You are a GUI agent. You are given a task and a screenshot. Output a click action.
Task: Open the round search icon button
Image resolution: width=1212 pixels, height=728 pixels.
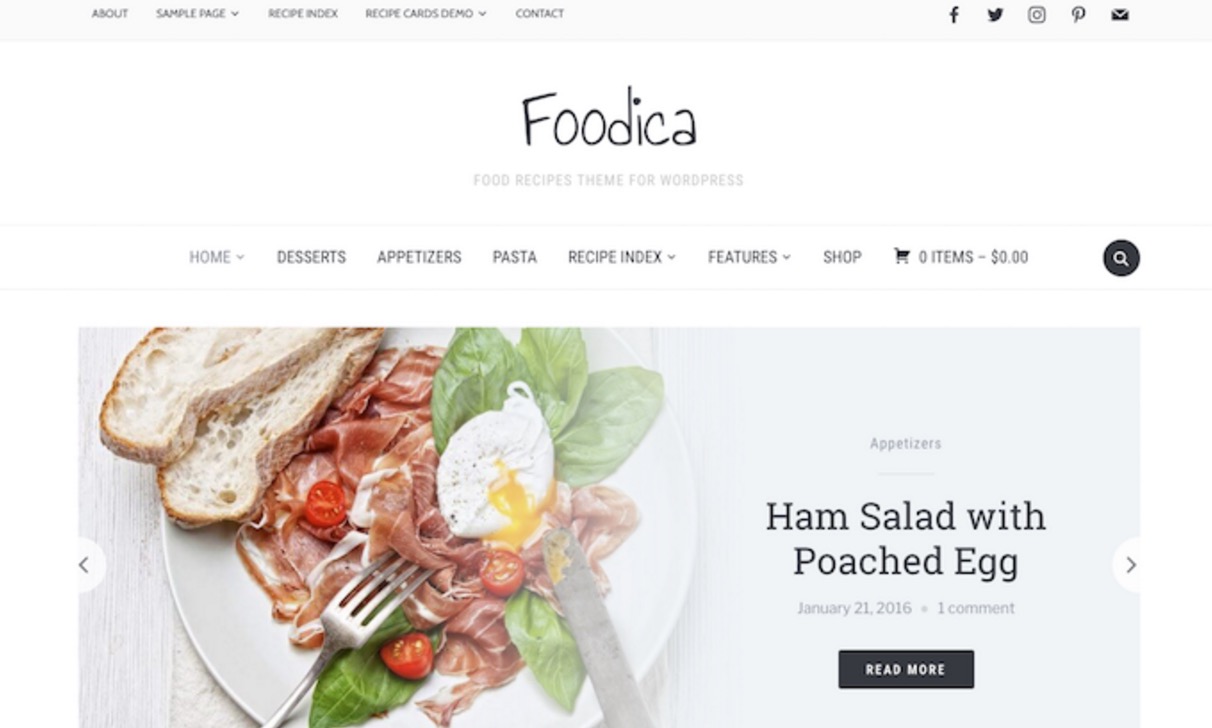[x=1121, y=258]
